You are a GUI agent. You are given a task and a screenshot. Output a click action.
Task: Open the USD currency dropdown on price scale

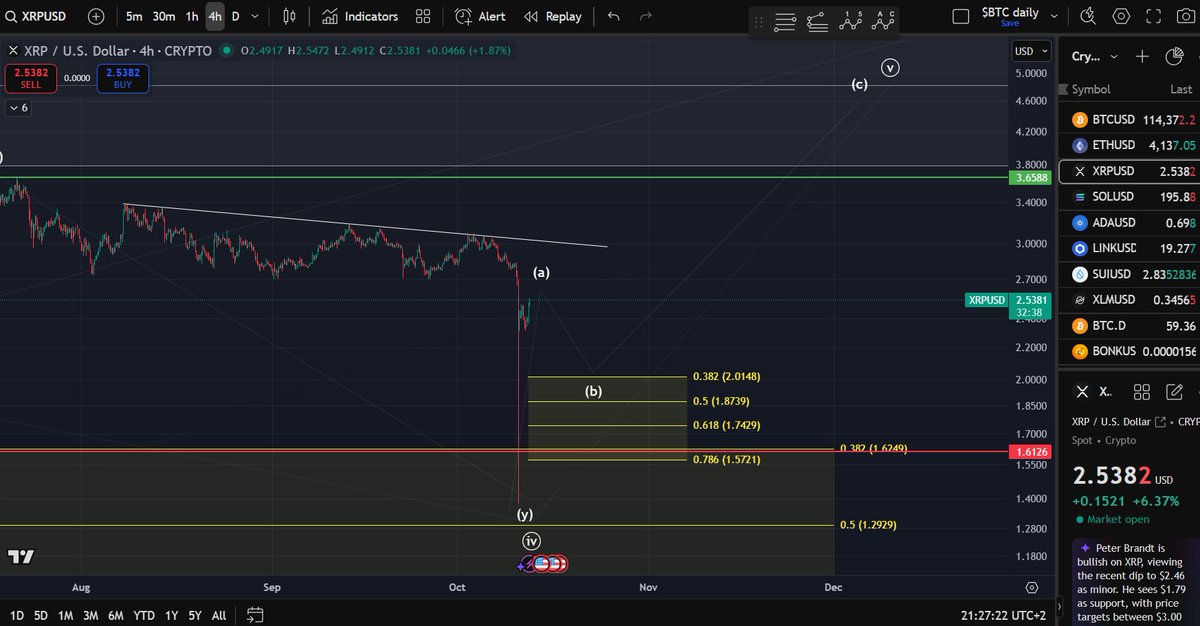pos(1032,50)
